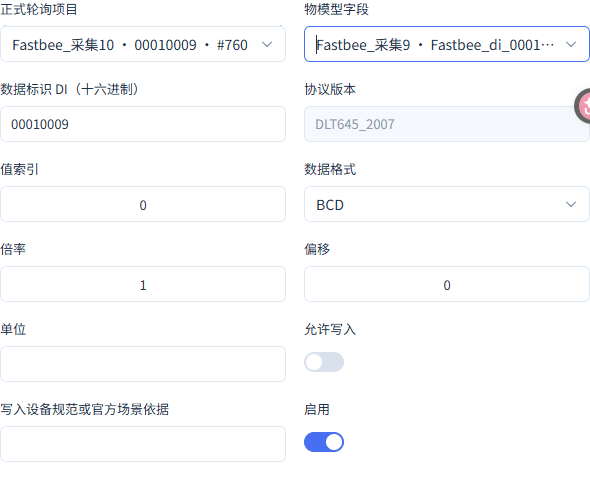The height and width of the screenshot is (480, 590).
Task: Disable the 启用 switch
Action: (x=324, y=442)
